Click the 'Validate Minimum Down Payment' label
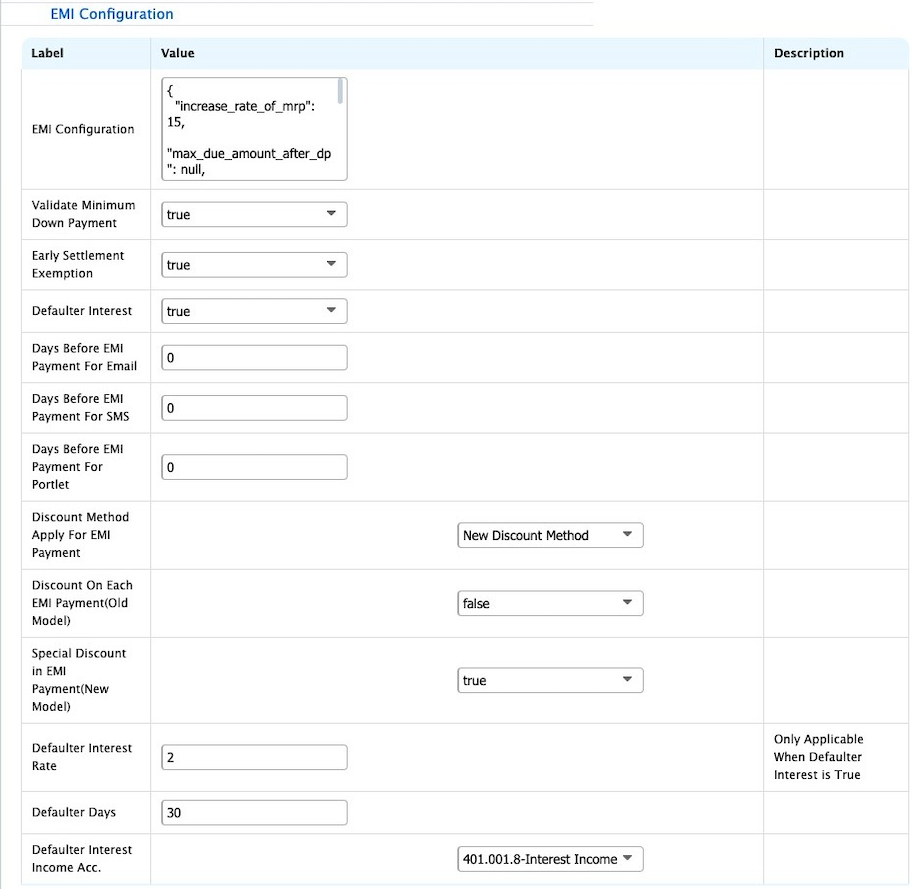 click(x=83, y=214)
